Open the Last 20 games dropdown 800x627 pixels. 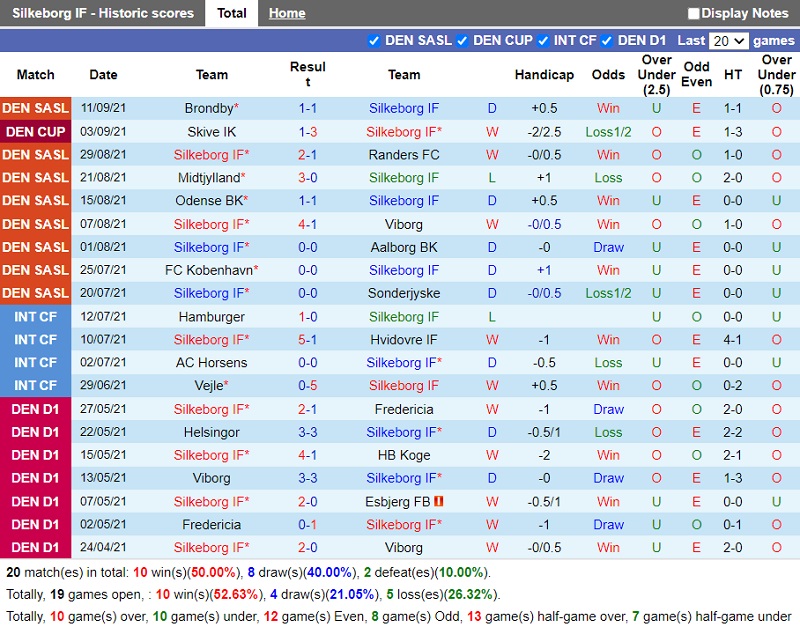(x=727, y=41)
